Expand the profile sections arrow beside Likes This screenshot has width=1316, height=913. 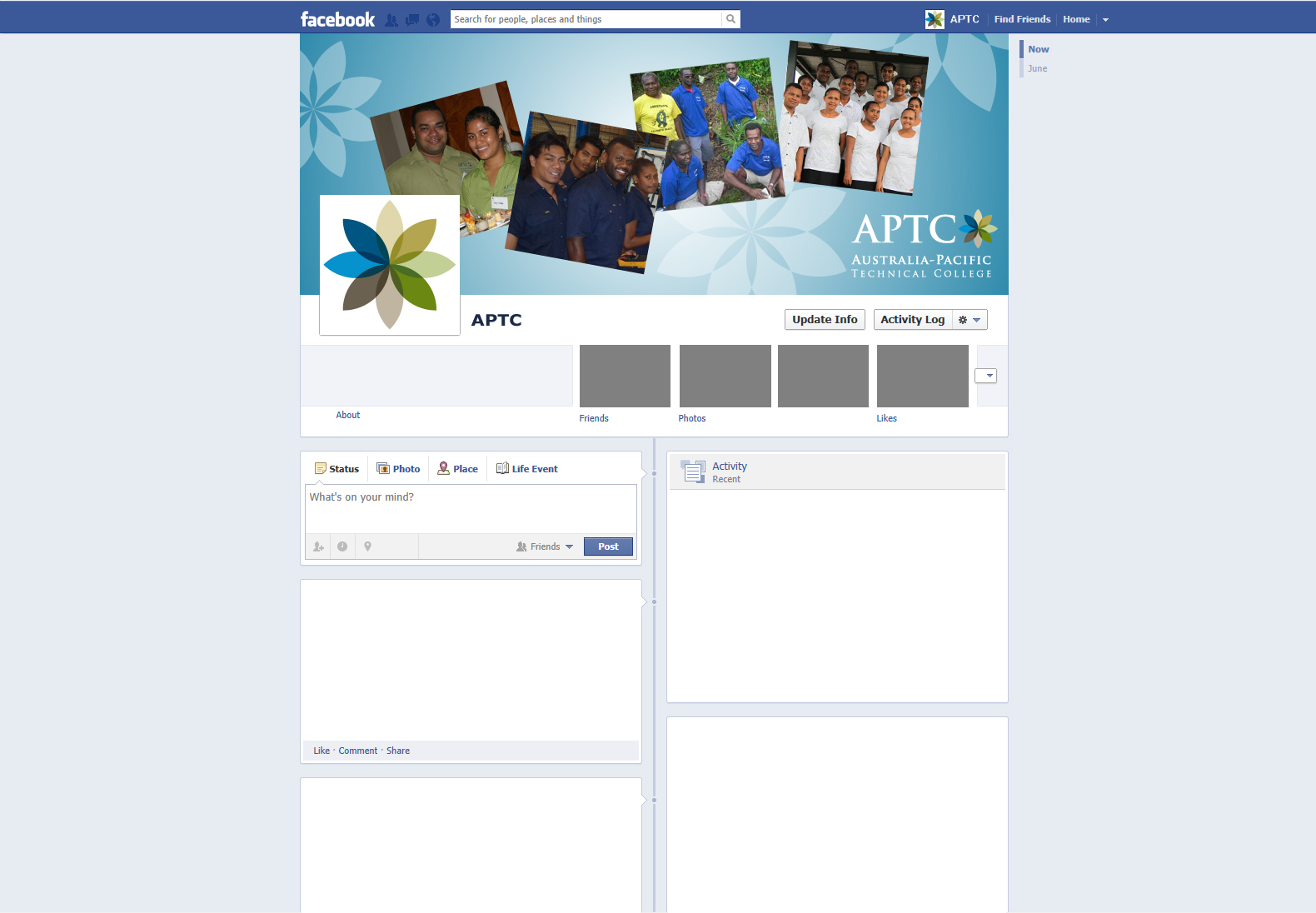(x=986, y=376)
